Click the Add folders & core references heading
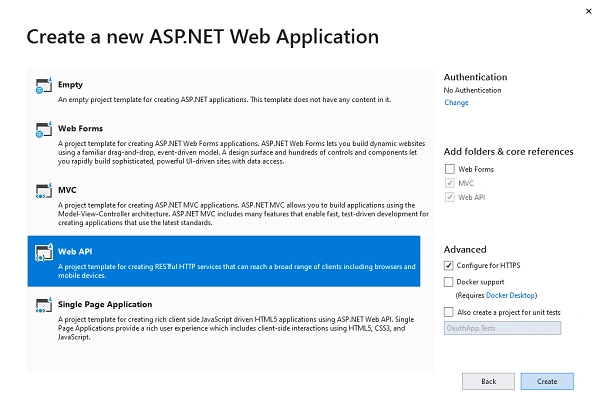 pyautogui.click(x=509, y=152)
